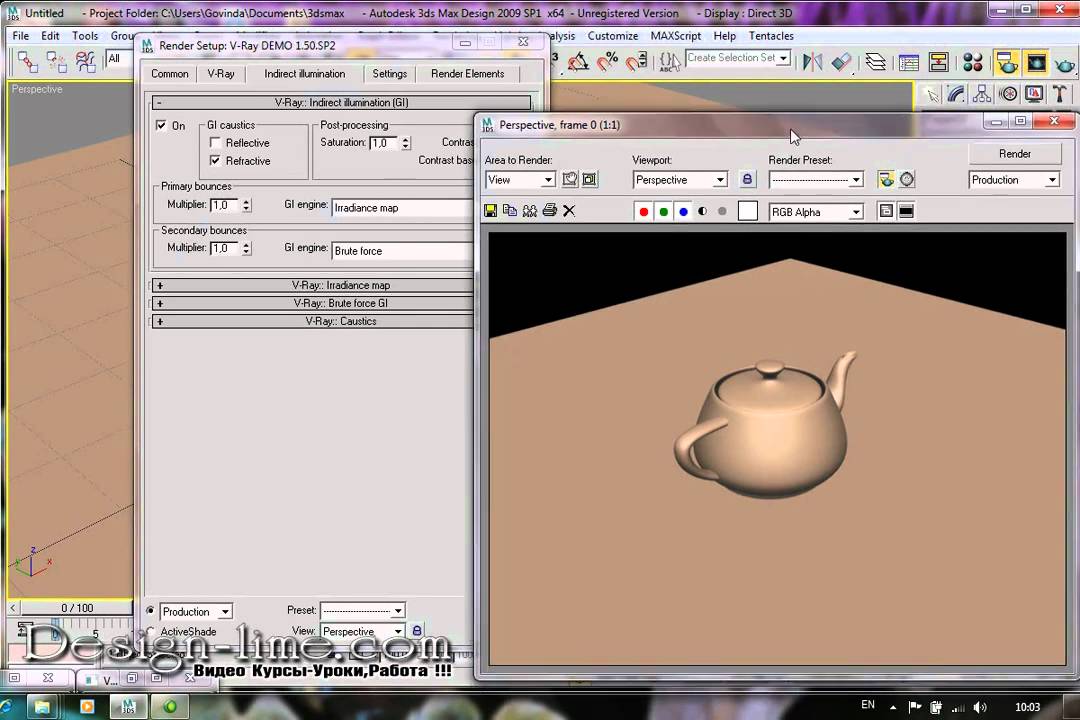Switch to the Settings tab

click(x=389, y=74)
